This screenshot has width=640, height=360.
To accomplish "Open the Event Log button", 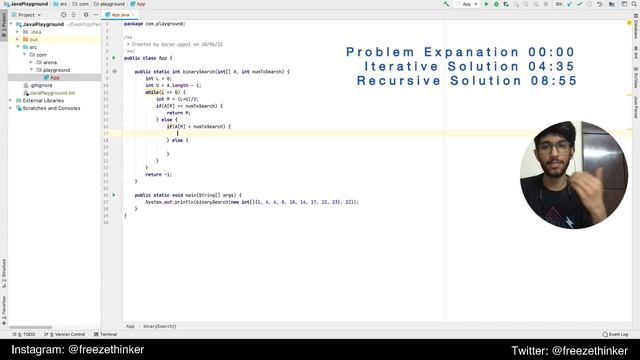I will 616,334.
